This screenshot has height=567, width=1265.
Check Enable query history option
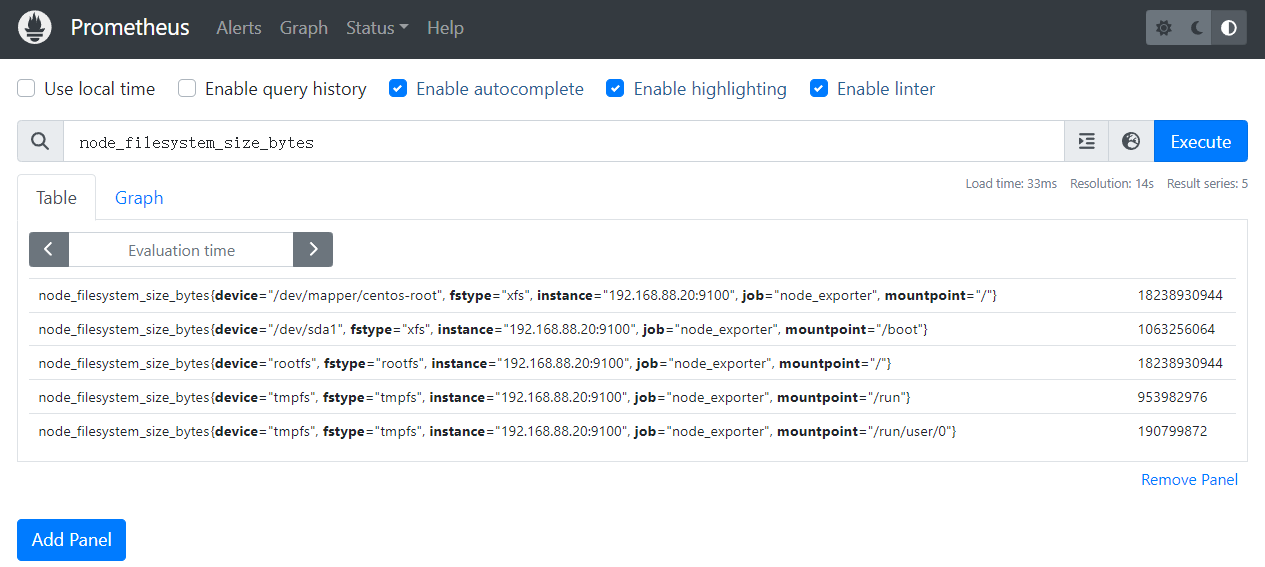187,89
